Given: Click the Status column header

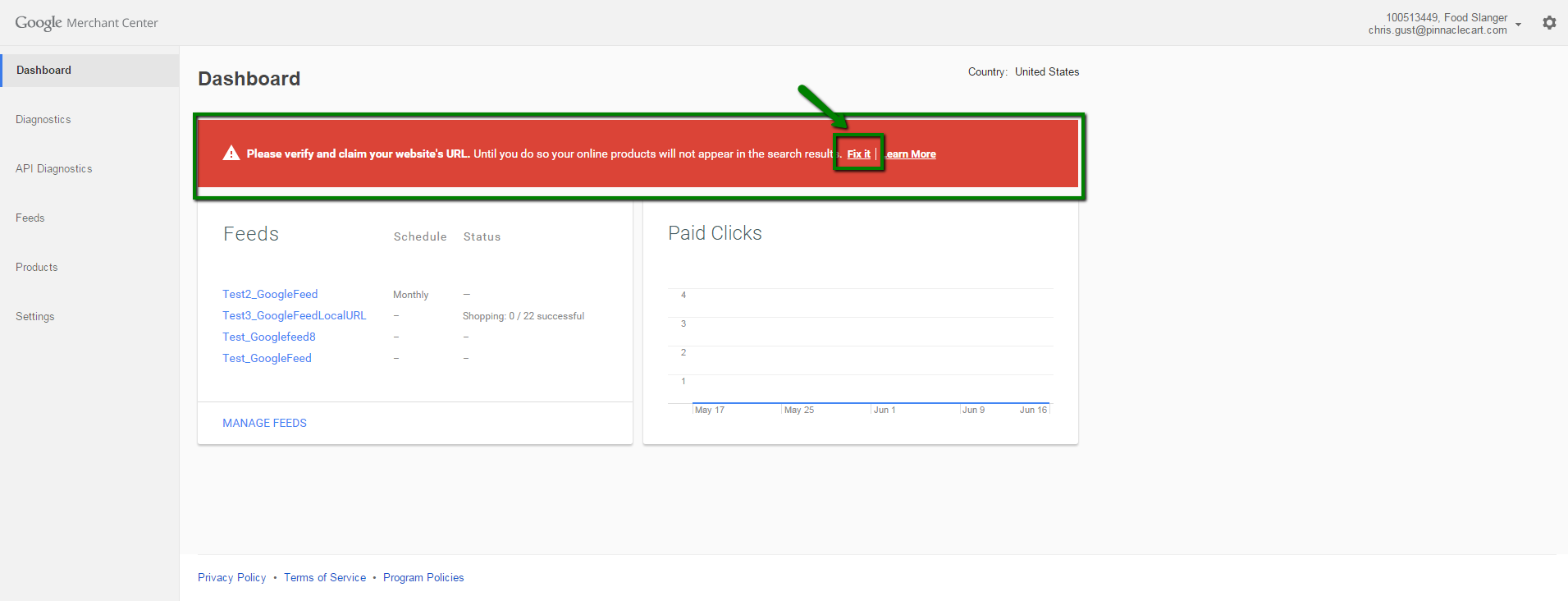Looking at the screenshot, I should (x=482, y=236).
